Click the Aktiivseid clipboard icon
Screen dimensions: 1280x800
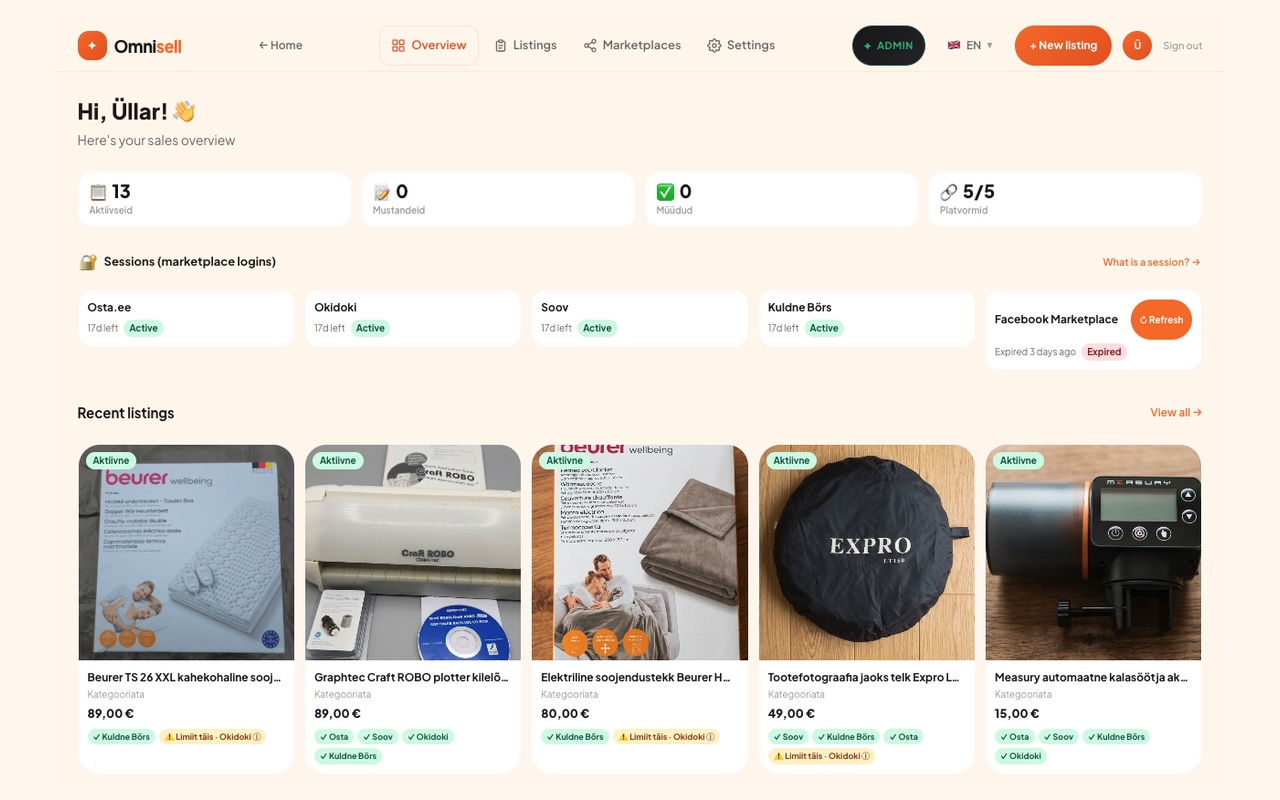click(x=98, y=192)
